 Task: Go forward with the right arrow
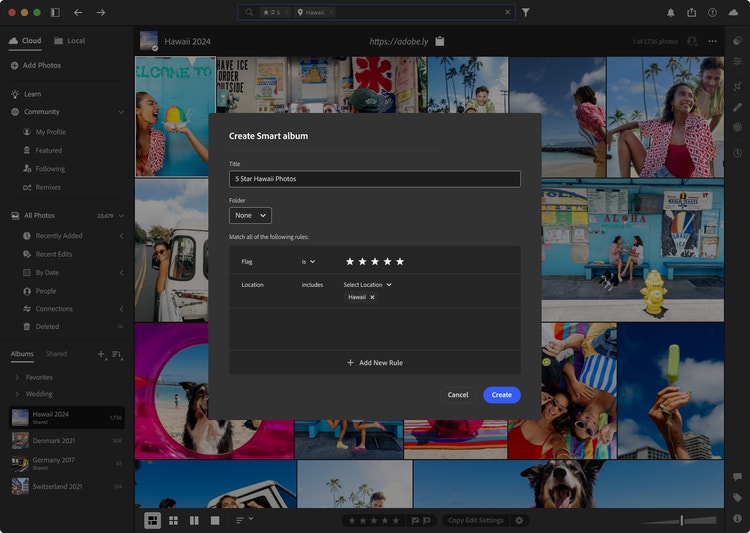[100, 12]
